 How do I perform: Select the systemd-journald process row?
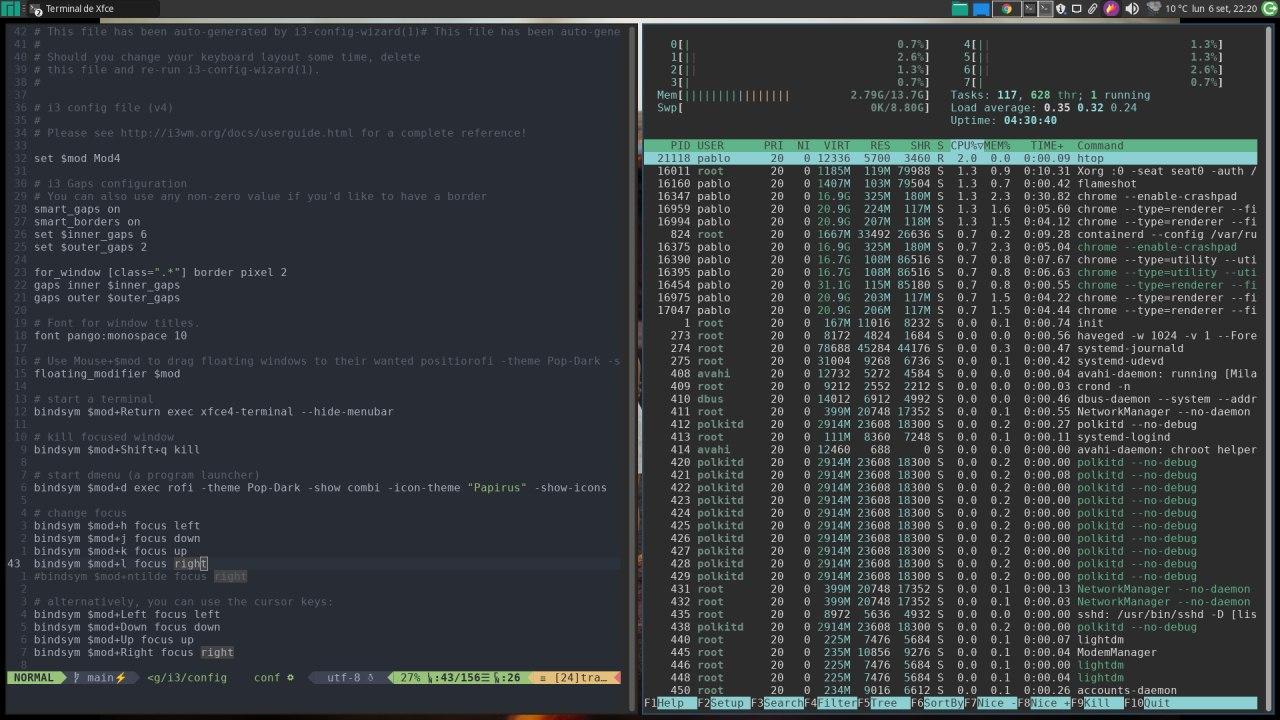950,348
